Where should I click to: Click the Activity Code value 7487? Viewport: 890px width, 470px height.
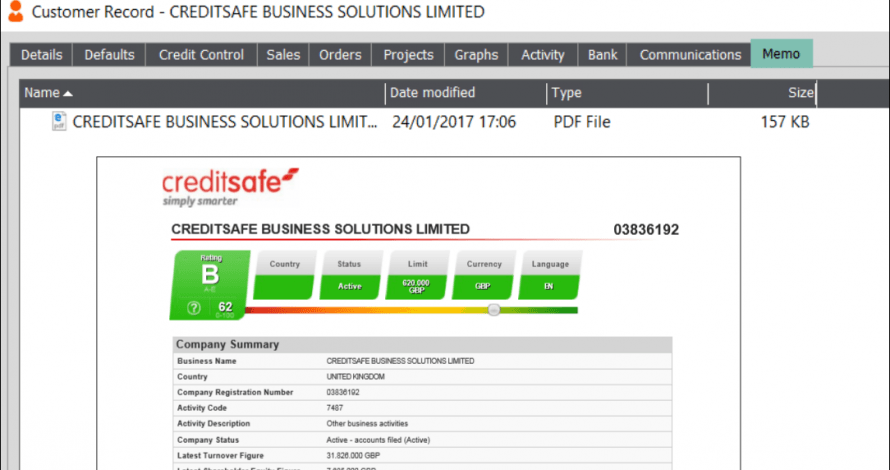tap(335, 408)
